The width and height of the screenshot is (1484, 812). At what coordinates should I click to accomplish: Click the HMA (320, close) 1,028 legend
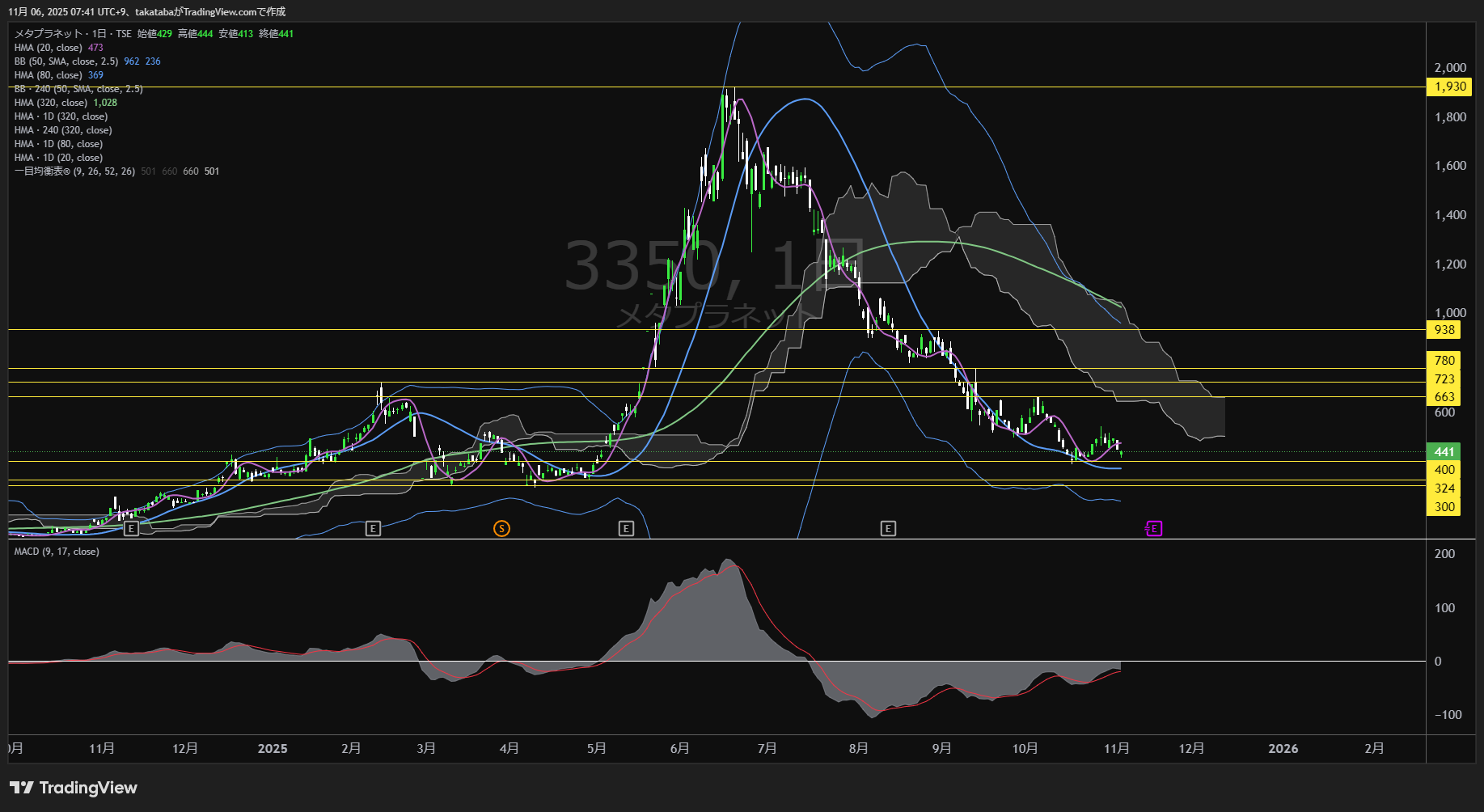click(51, 103)
